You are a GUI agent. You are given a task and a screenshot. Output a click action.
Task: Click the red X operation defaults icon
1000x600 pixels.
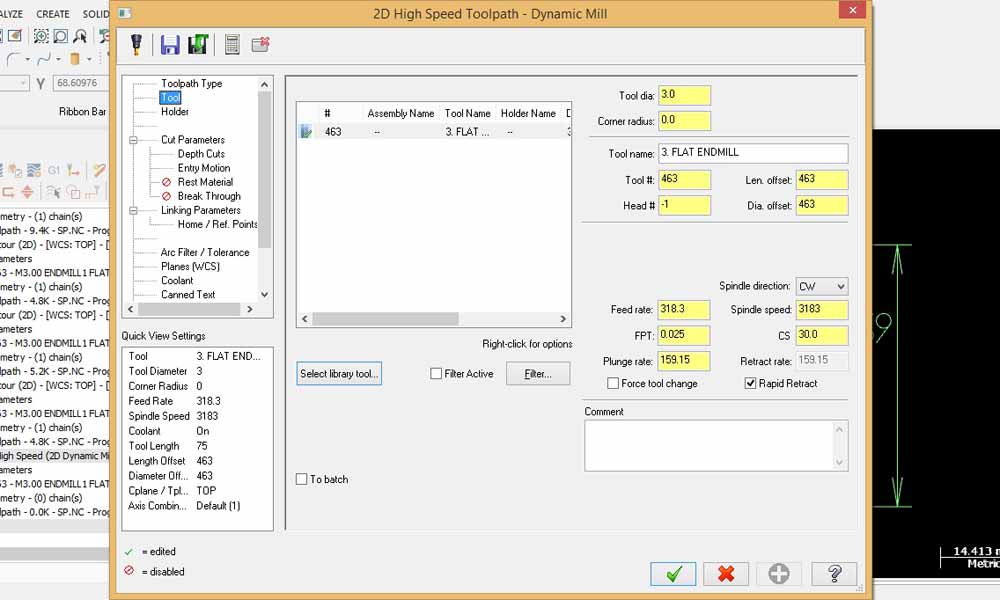click(260, 45)
